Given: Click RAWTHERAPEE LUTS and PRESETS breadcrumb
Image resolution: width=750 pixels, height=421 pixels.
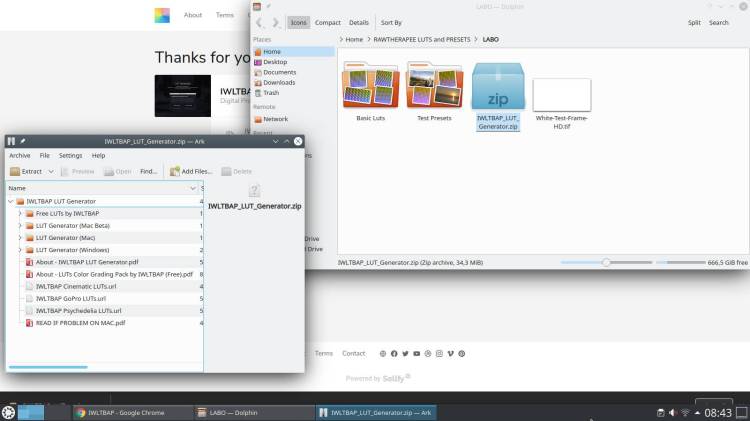Looking at the screenshot, I should coord(421,39).
